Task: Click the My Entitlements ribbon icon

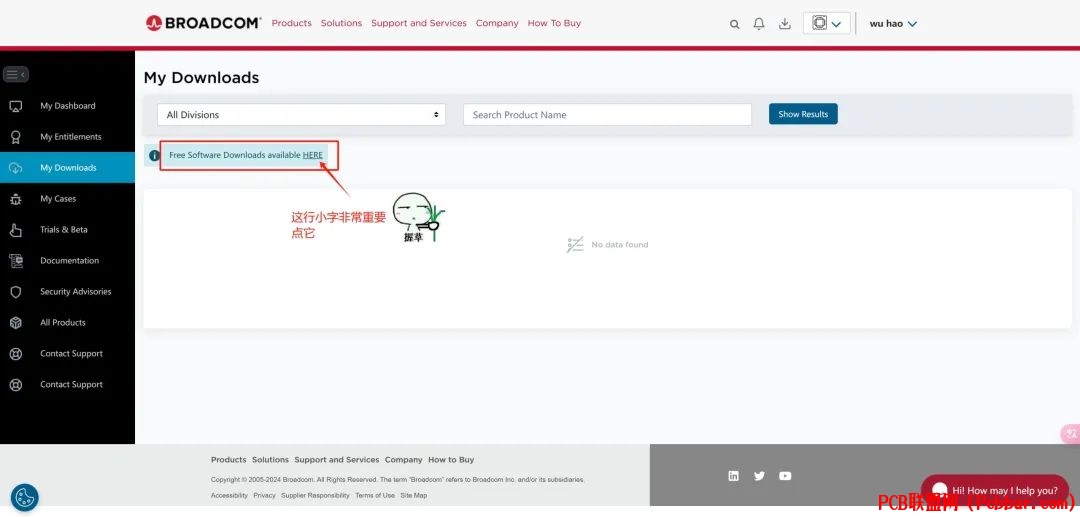Action: click(x=16, y=137)
